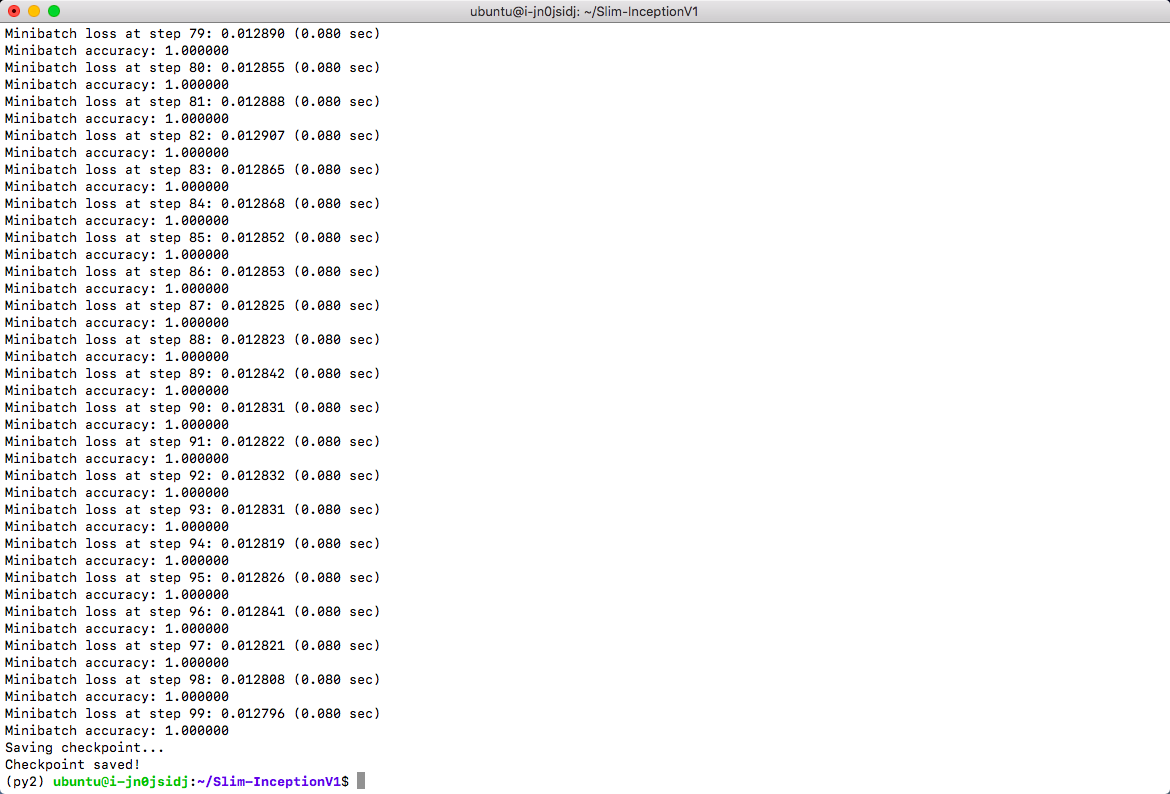Image resolution: width=1170 pixels, height=794 pixels.
Task: Click the "Checkpoint saved!" output line
Action: pyautogui.click(x=72, y=764)
